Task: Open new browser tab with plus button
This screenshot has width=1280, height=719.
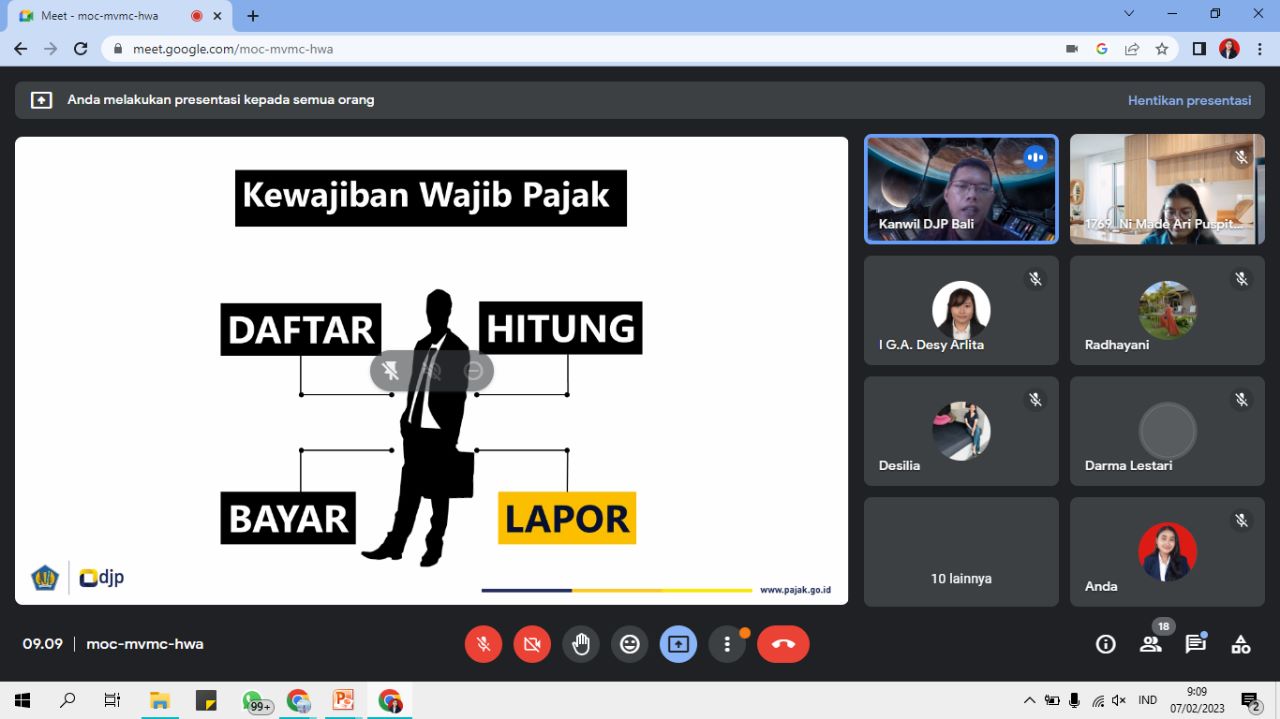Action: click(x=253, y=16)
